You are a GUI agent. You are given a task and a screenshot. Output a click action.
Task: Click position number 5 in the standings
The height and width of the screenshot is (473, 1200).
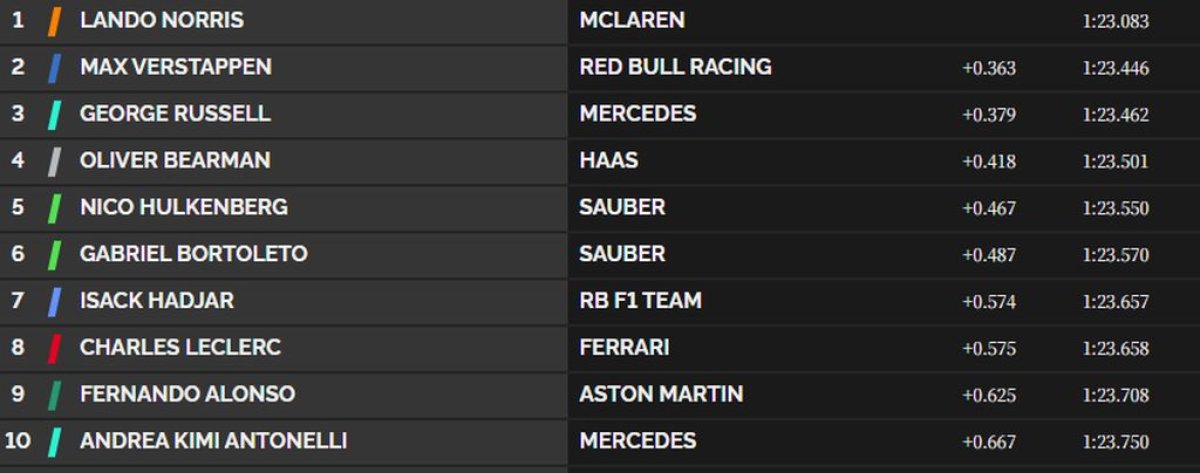17,208
